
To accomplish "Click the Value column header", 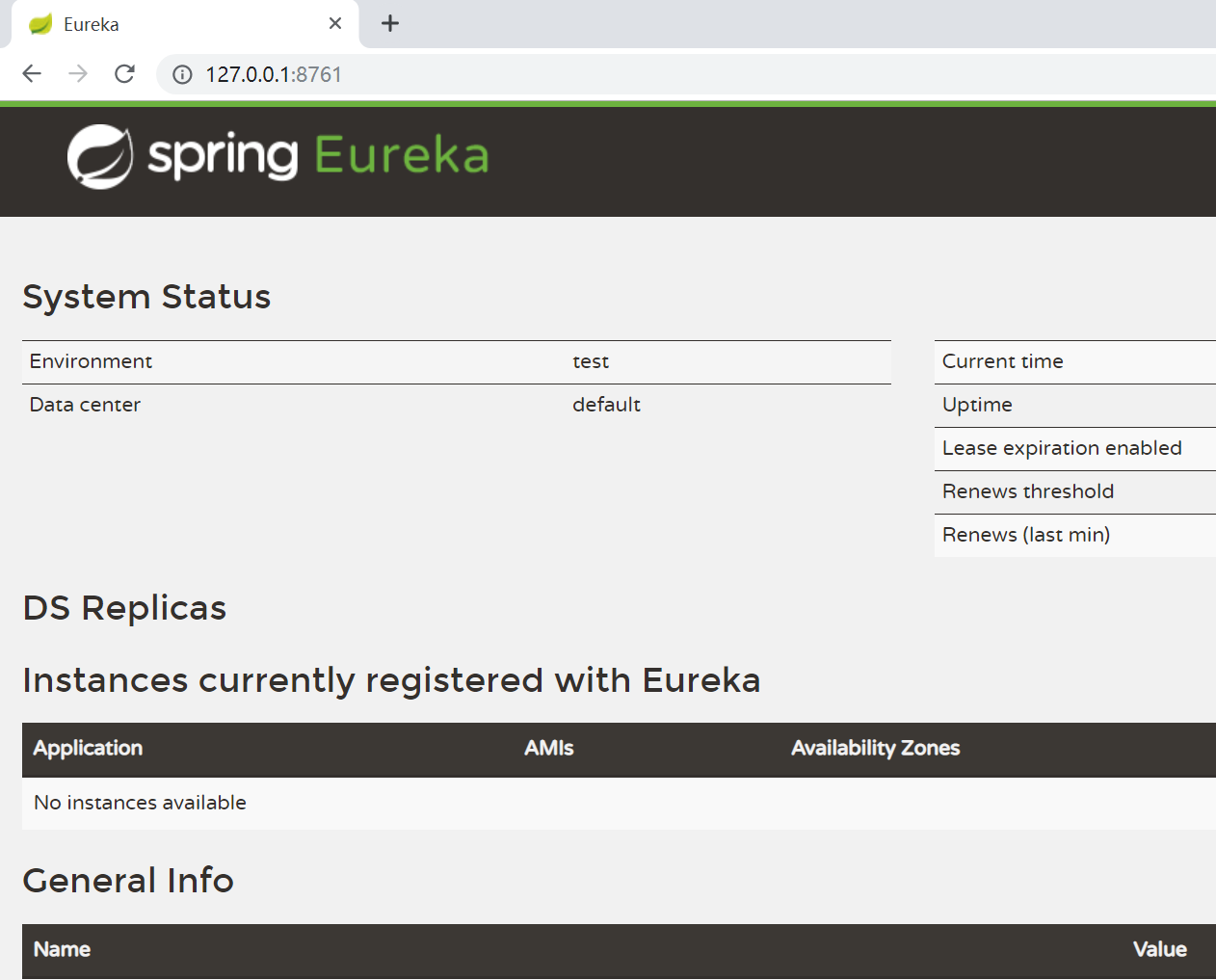I will pos(1159,949).
